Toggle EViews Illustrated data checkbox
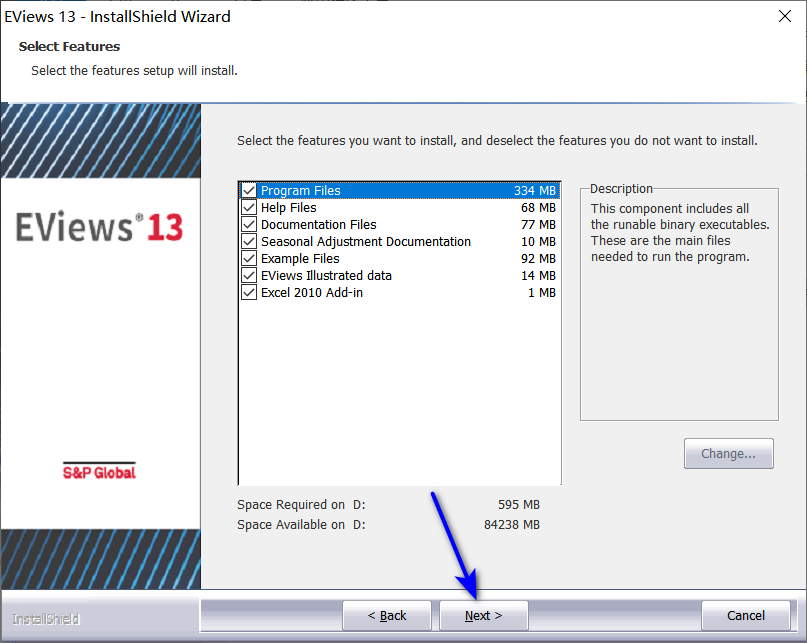This screenshot has width=807, height=643. [249, 275]
